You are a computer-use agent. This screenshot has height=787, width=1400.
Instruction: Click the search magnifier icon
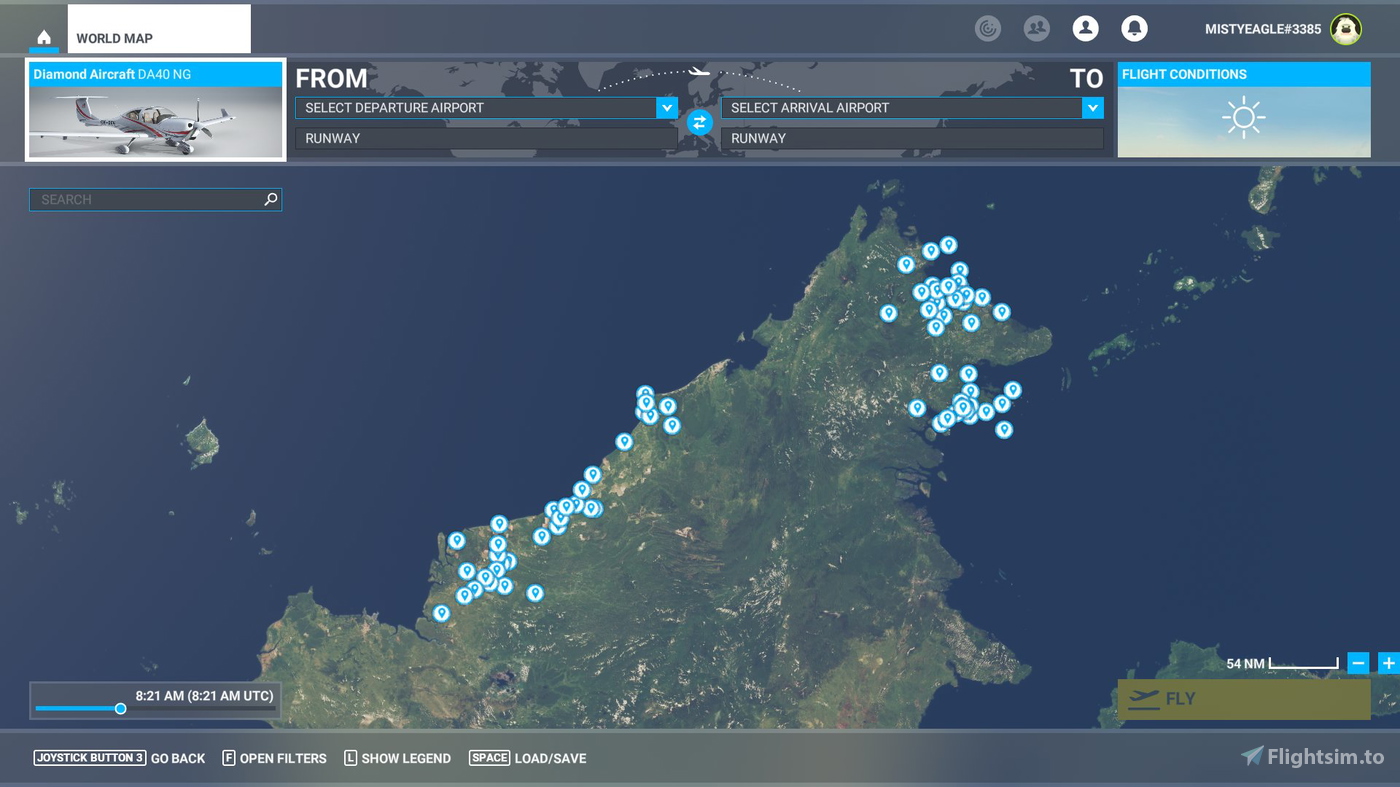(x=269, y=199)
